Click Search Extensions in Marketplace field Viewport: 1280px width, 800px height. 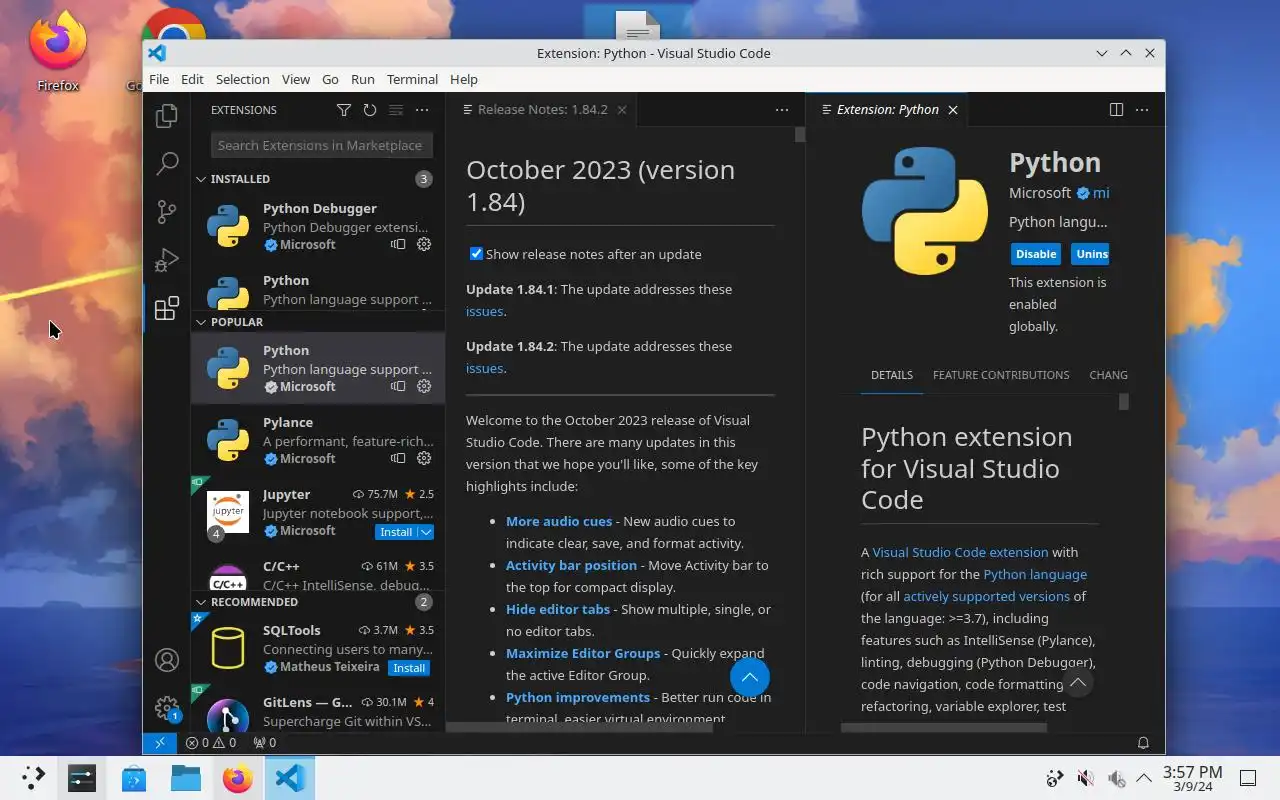(322, 145)
